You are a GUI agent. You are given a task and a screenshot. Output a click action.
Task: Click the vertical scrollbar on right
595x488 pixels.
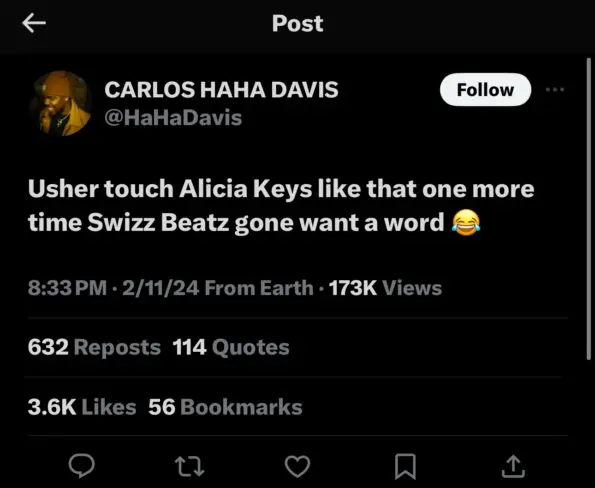coord(589,209)
